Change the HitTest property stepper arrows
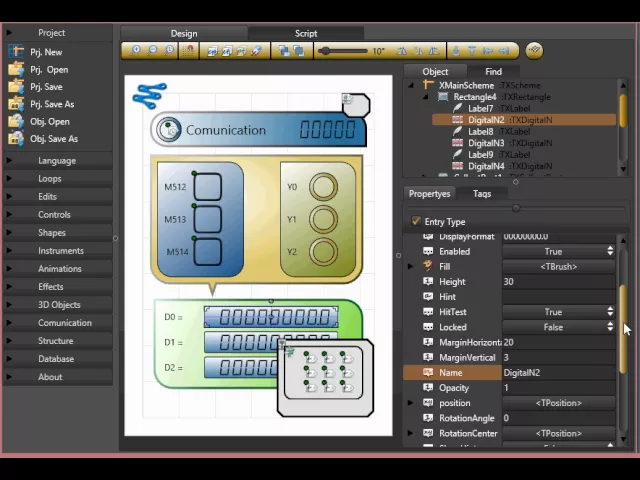The image size is (640, 480). tap(610, 311)
